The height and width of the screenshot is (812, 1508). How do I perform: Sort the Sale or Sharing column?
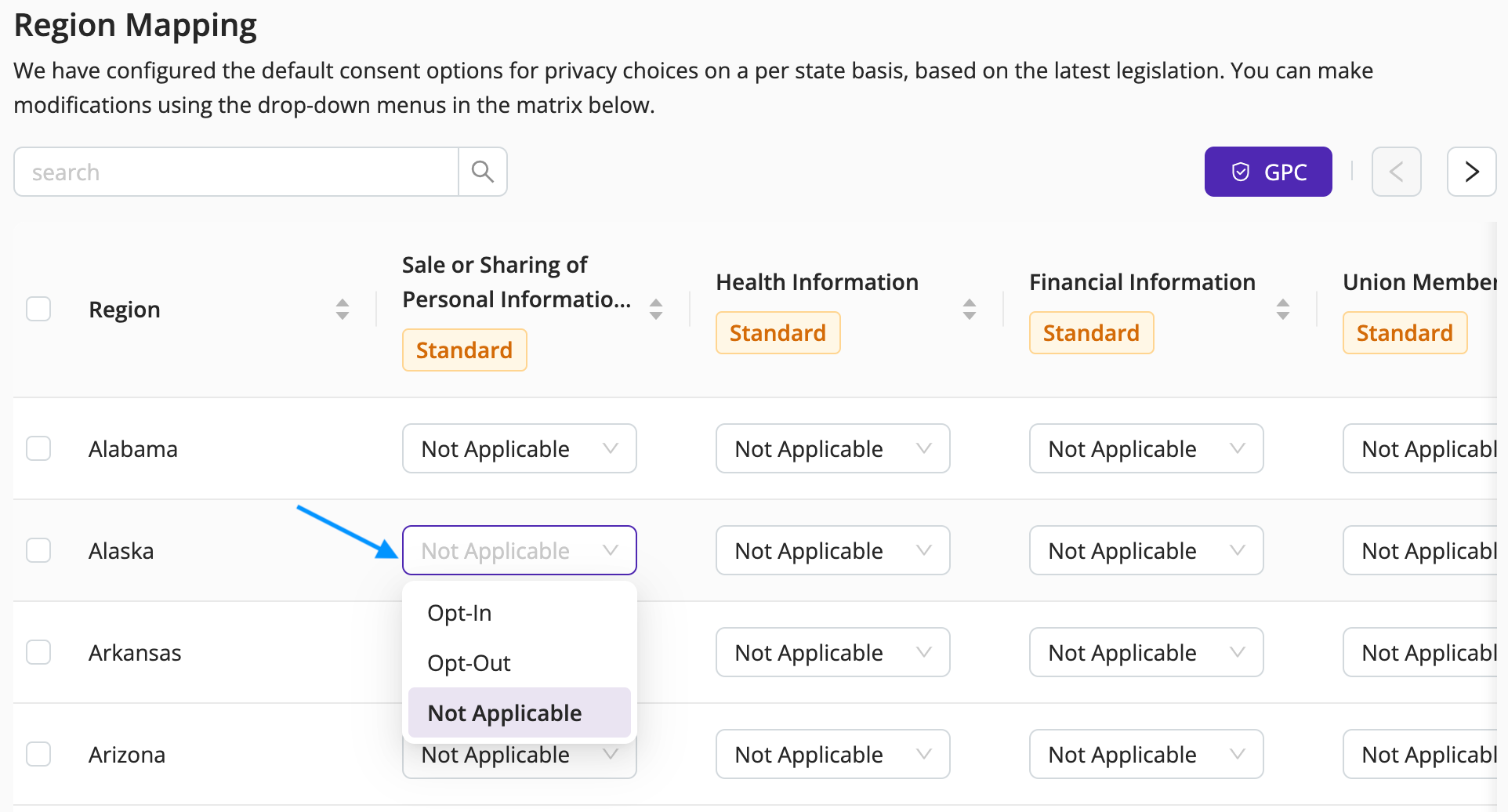[656, 310]
